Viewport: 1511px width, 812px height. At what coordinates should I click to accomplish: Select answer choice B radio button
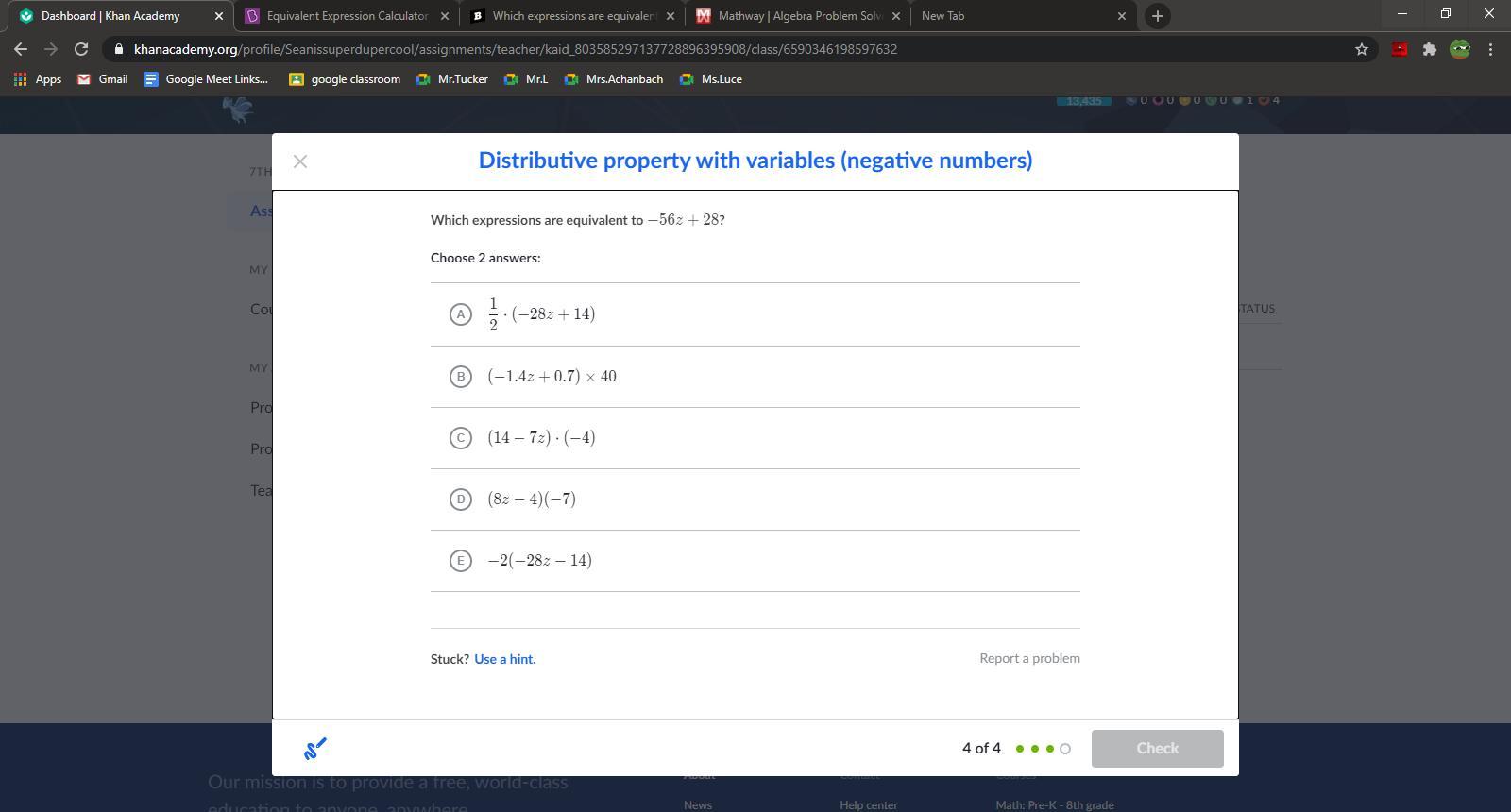click(x=460, y=377)
